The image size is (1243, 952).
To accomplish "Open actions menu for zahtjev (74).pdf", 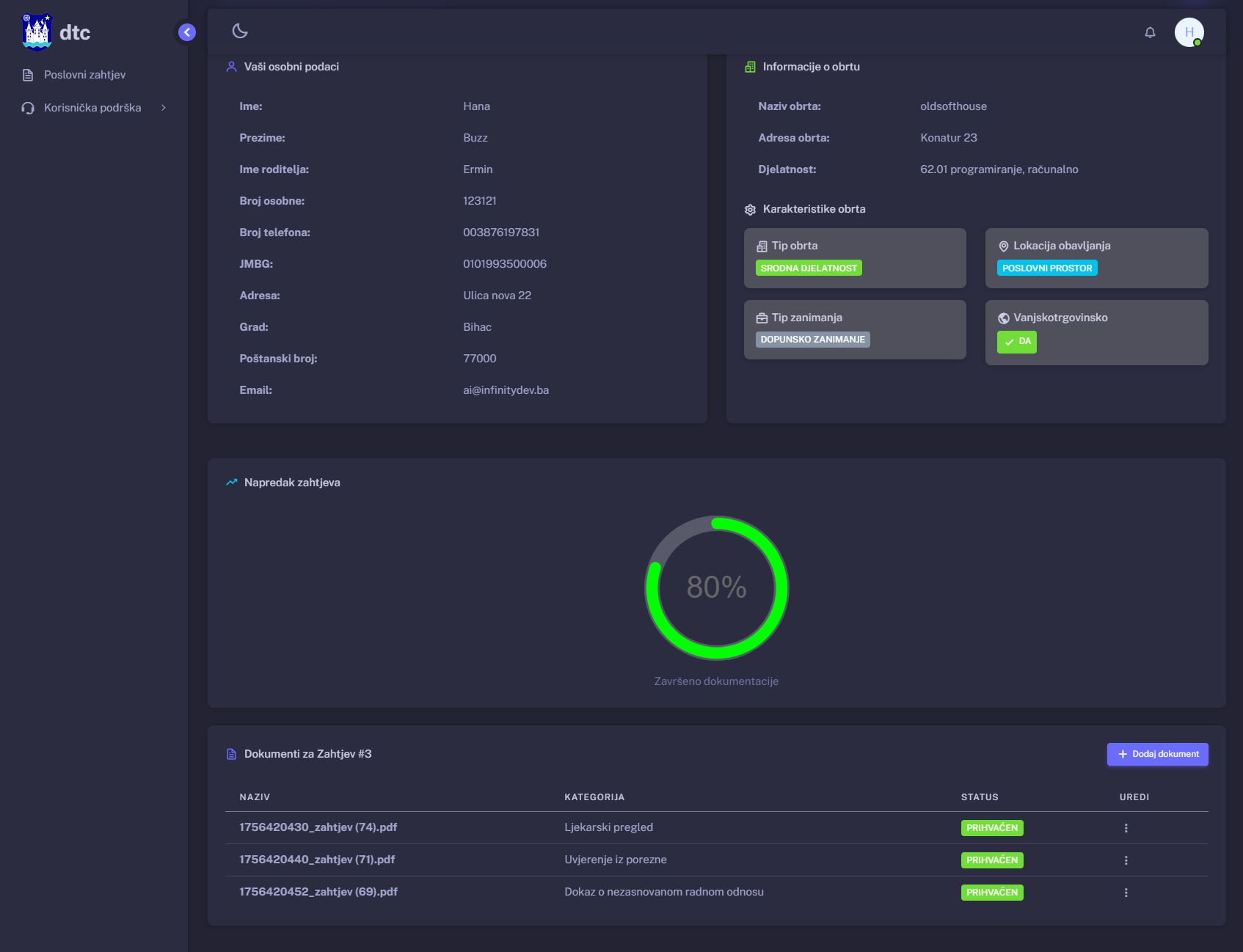I will click(x=1126, y=828).
